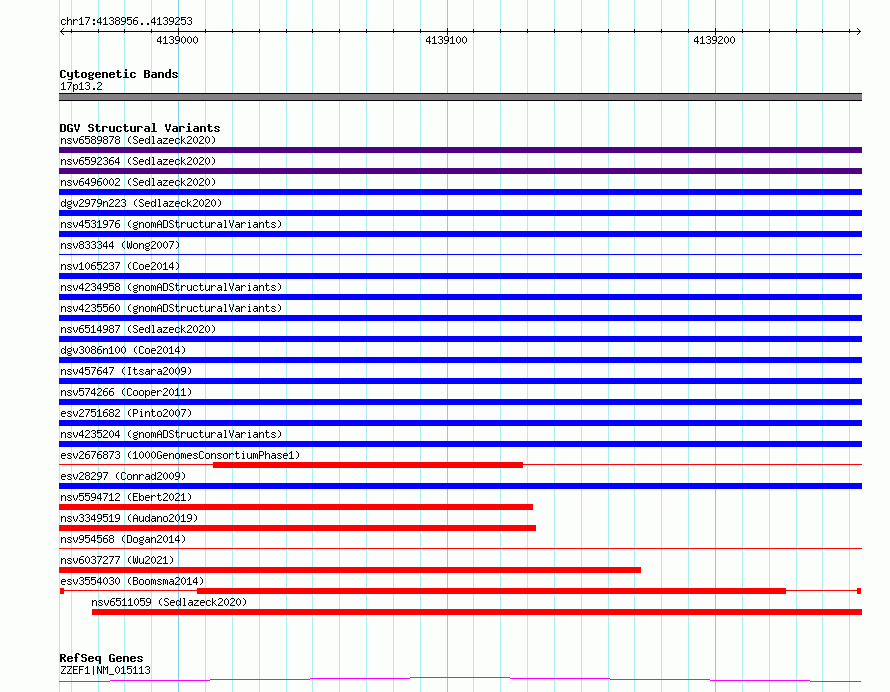Click the purple bar for nsv6589878
The height and width of the screenshot is (692, 890).
click(x=460, y=150)
